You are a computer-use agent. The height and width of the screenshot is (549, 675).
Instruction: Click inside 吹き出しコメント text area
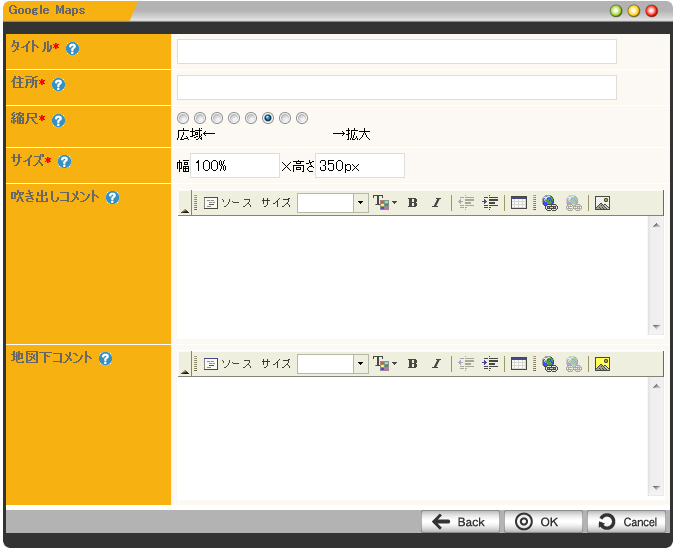(x=412, y=276)
